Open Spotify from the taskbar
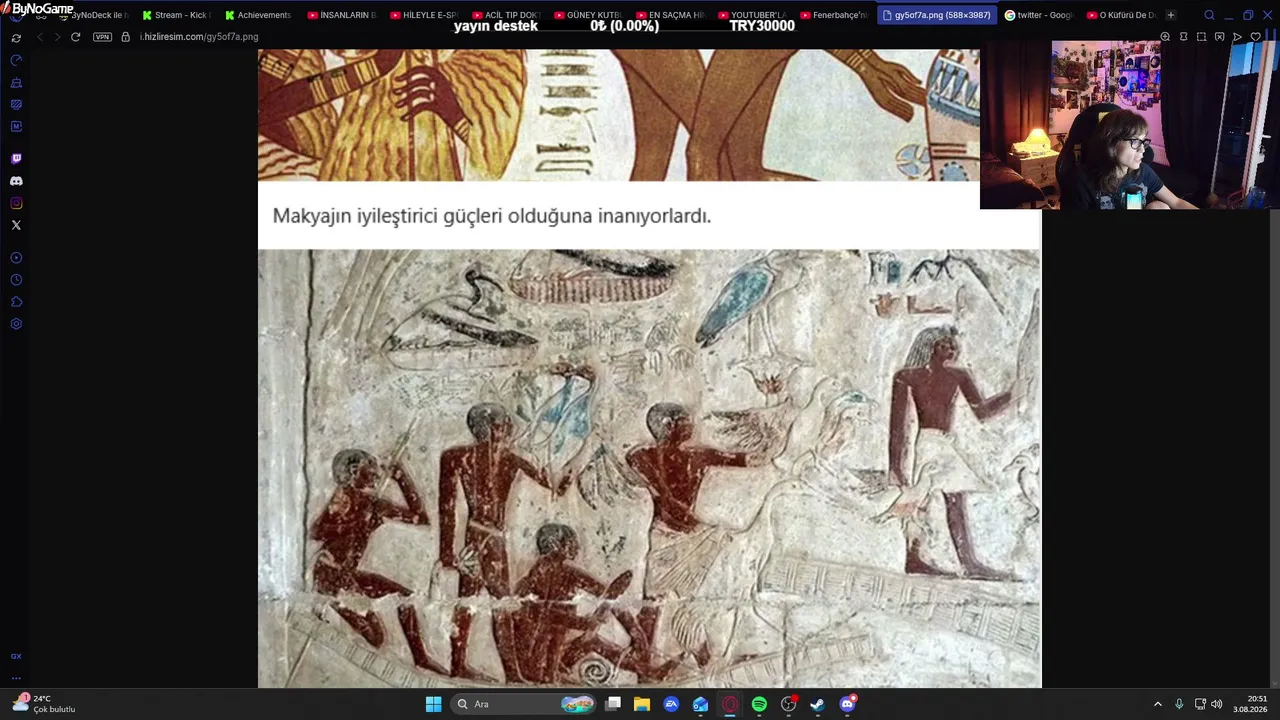This screenshot has height=720, width=1280. point(759,704)
